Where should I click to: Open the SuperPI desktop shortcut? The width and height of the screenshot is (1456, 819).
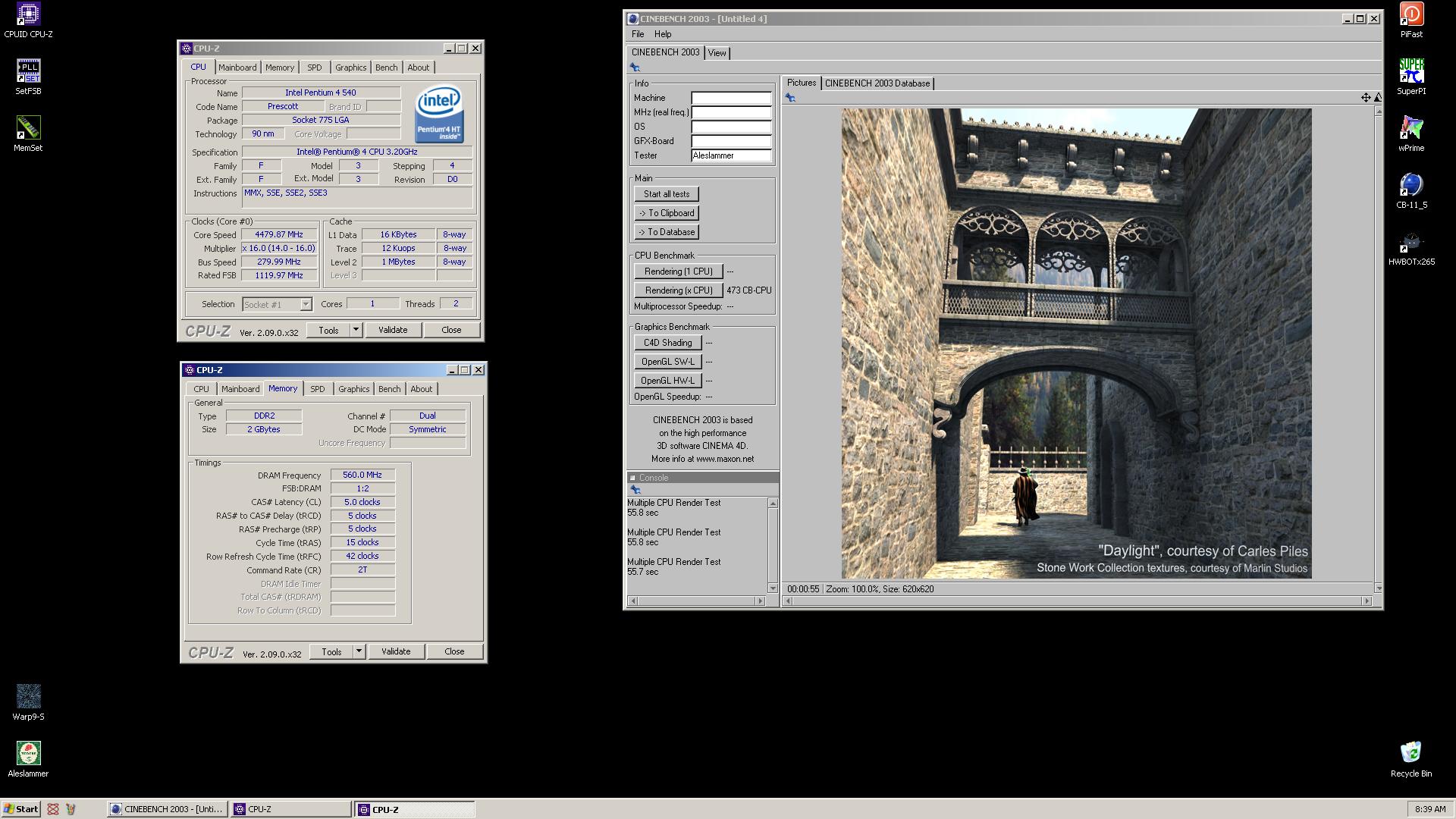1410,77
